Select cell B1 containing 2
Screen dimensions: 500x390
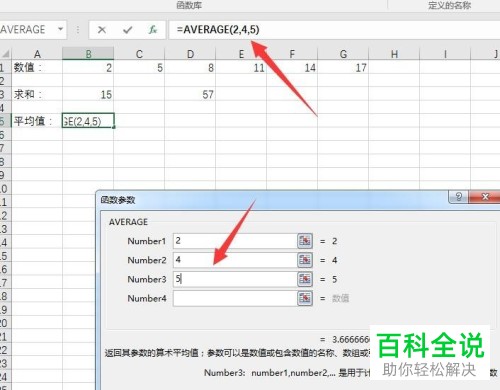(88, 67)
